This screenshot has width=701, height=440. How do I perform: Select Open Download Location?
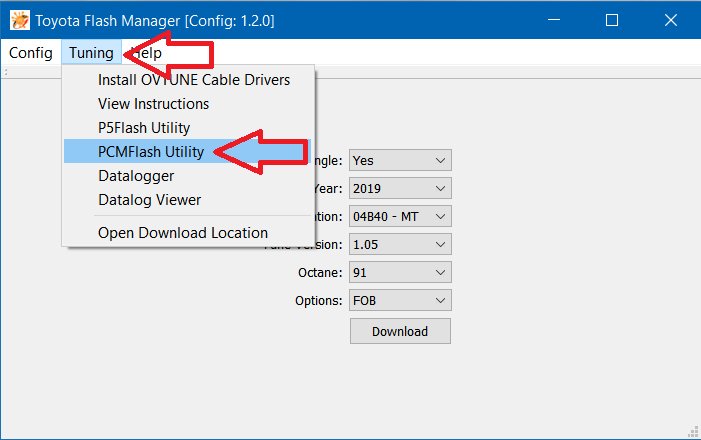[x=188, y=233]
